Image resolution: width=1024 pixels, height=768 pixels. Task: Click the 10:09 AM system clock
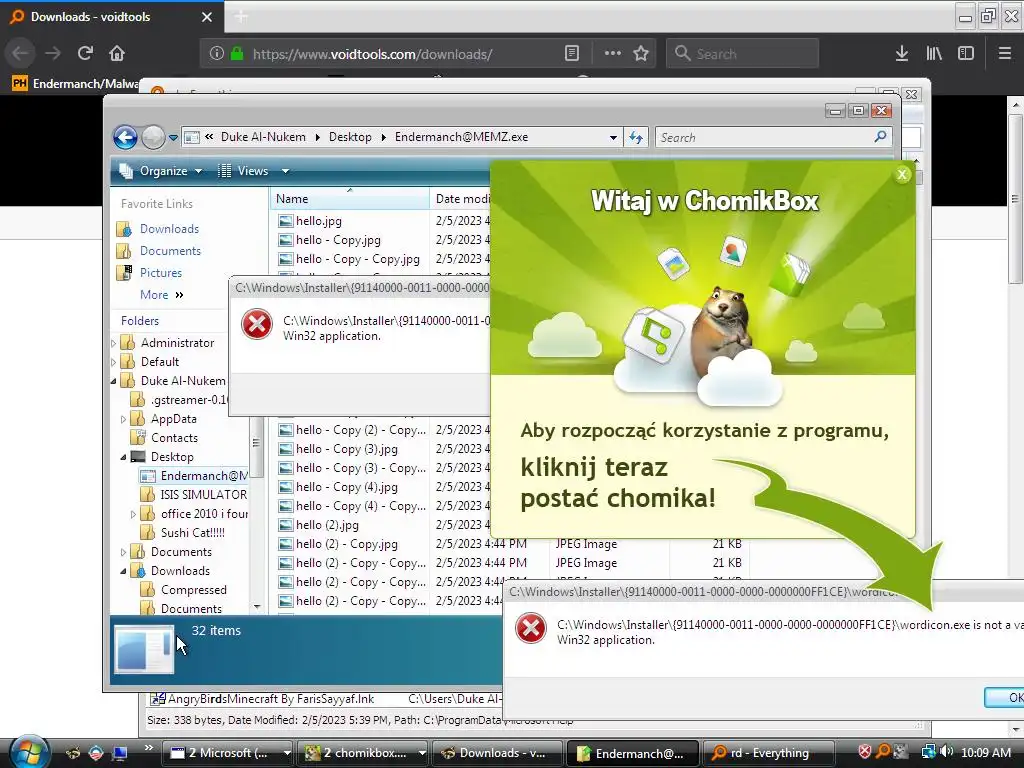985,752
